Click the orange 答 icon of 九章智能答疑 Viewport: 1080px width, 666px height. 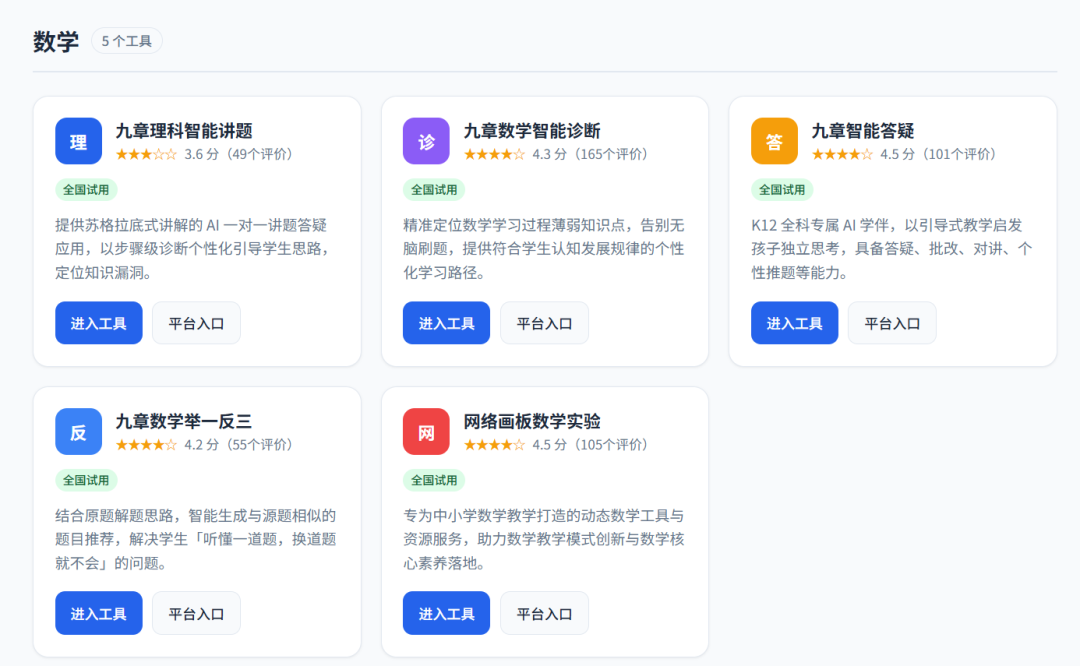(x=774, y=141)
